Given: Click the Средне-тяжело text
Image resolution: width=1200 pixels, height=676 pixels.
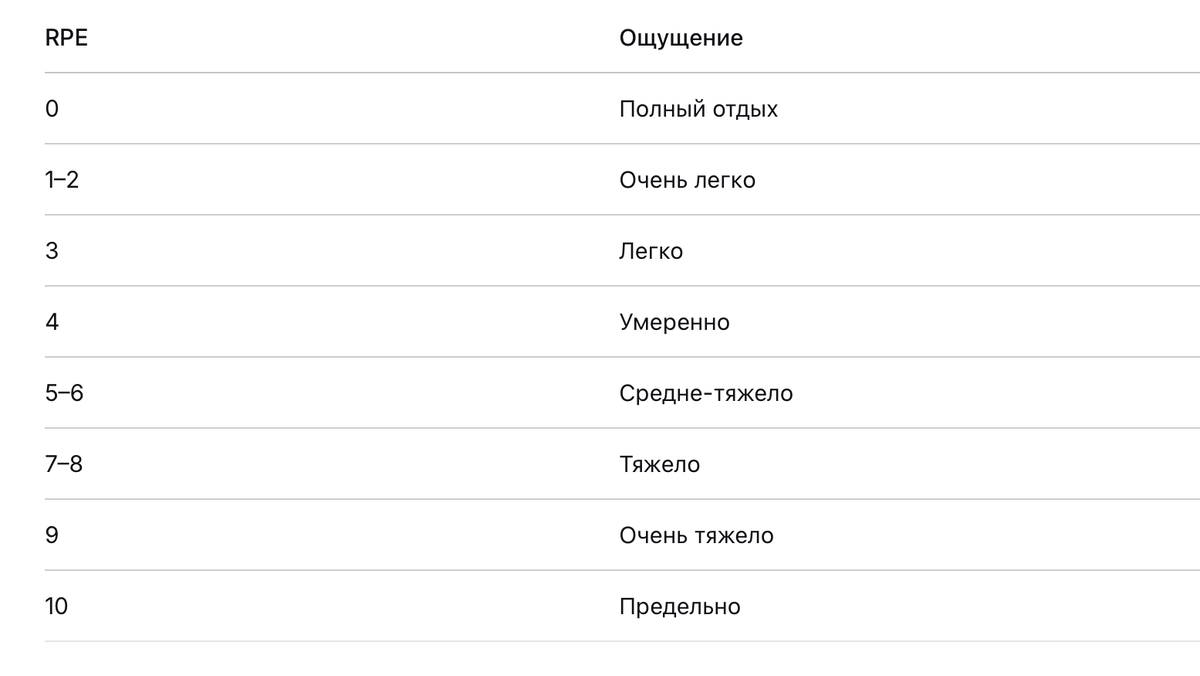Looking at the screenshot, I should click(706, 393).
